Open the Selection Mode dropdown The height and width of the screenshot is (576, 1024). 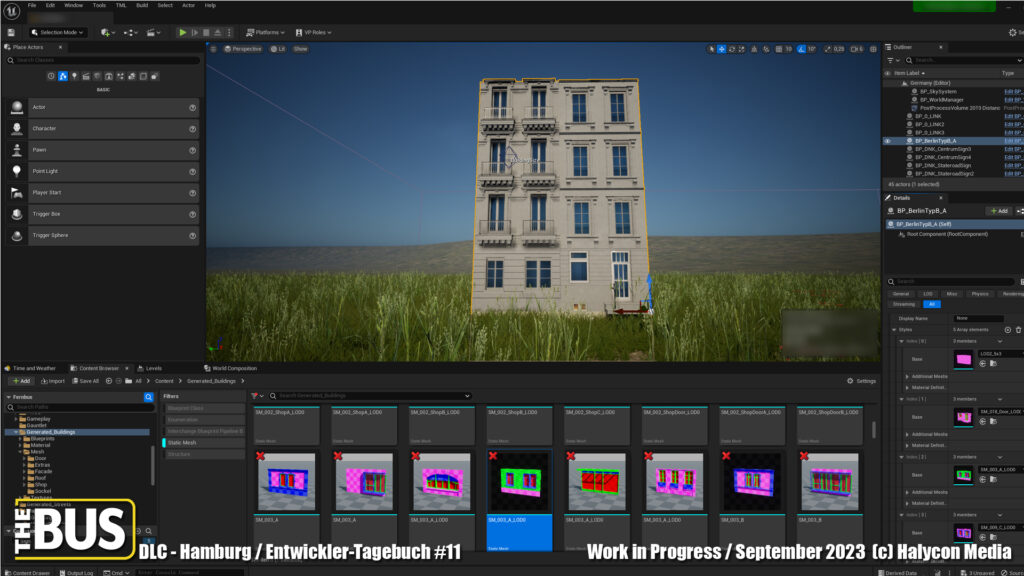[x=60, y=32]
